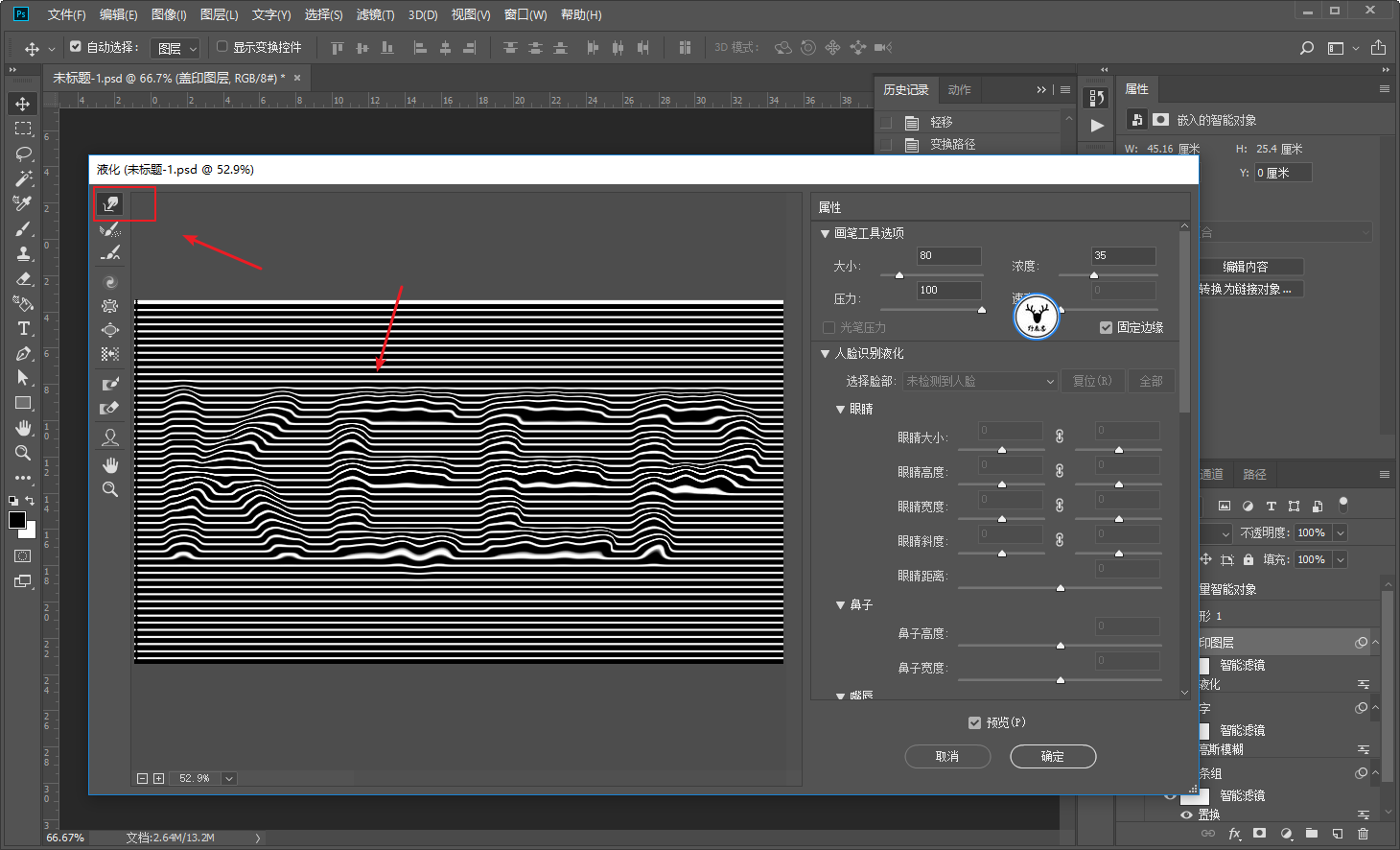The width and height of the screenshot is (1400, 850).
Task: Open the 填充 dropdown arrow
Action: coord(1341,559)
